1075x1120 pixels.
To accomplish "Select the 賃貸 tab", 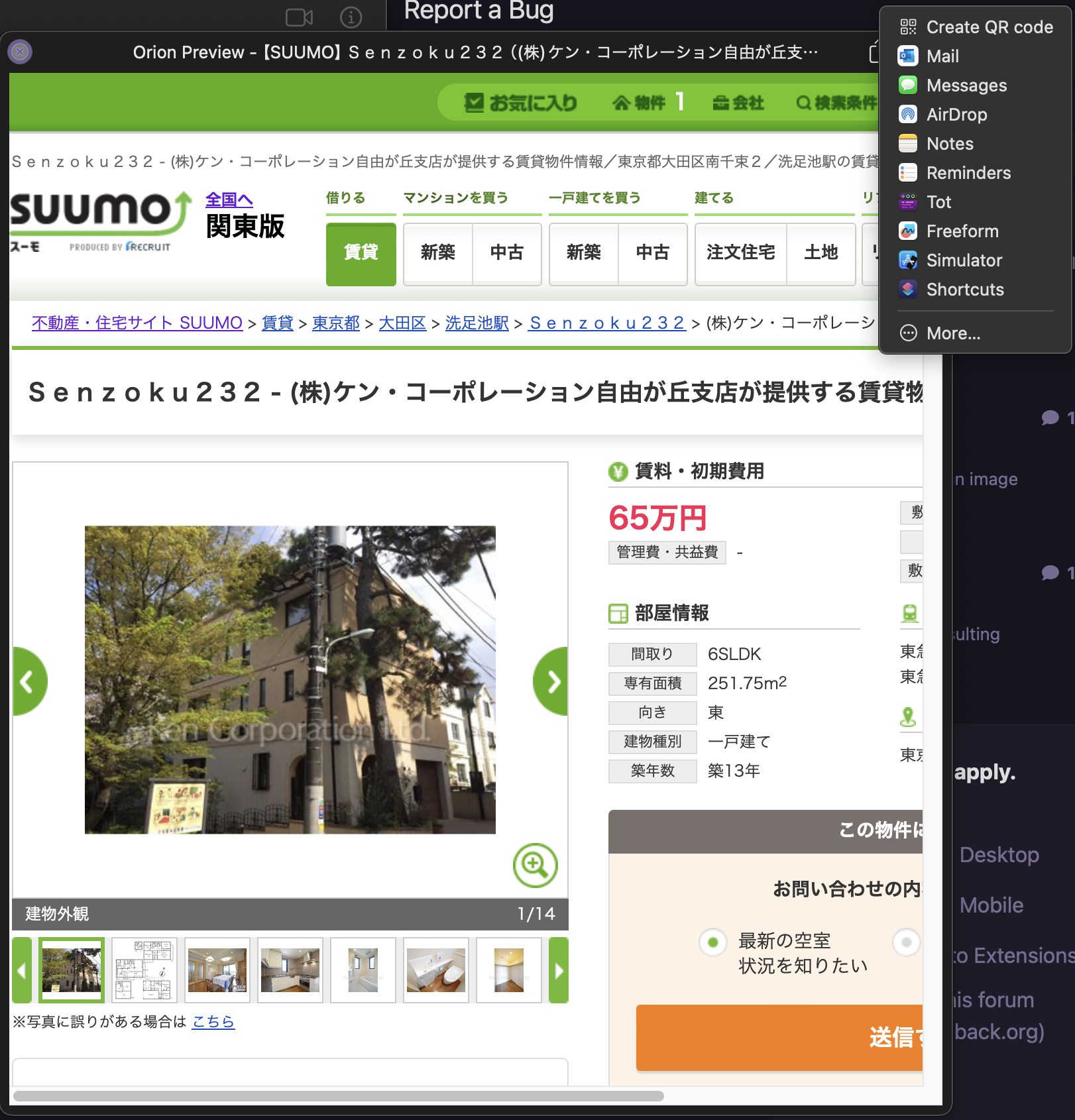I will pos(361,253).
